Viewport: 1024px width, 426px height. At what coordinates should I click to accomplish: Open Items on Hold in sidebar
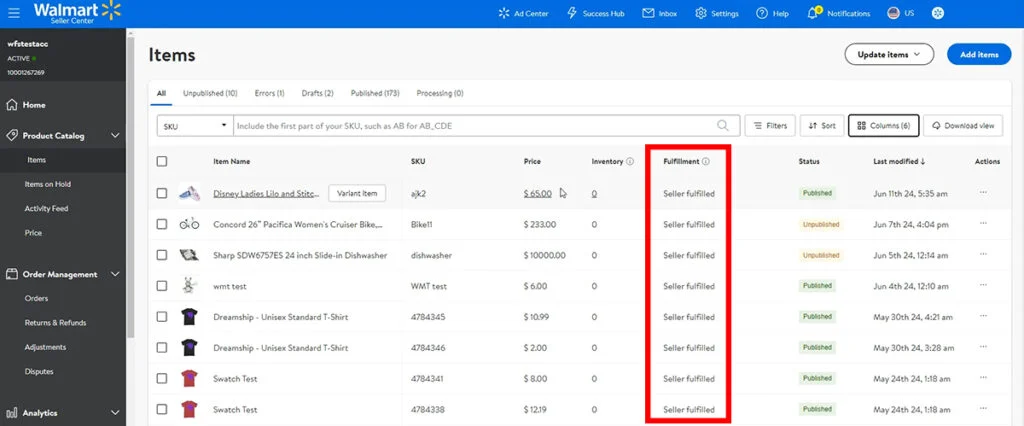(48, 184)
